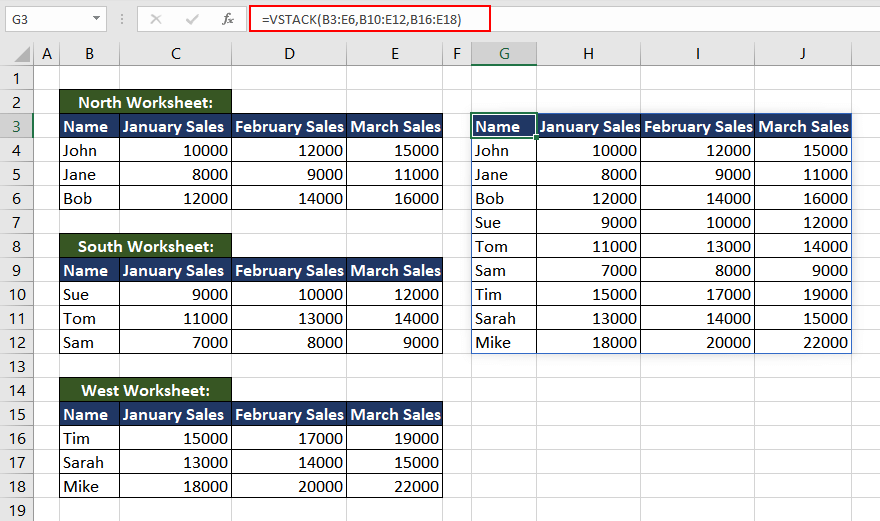Viewport: 880px width, 521px height.
Task: Select row 7 header
Action: (17, 222)
